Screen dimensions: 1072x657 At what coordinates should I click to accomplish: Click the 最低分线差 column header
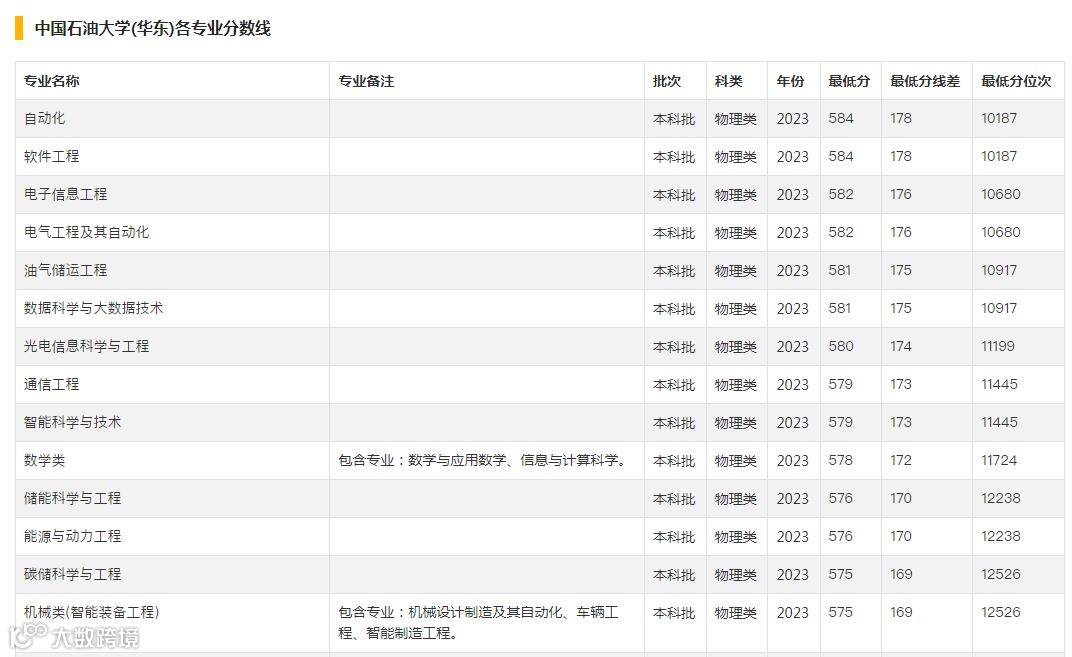pyautogui.click(x=925, y=81)
